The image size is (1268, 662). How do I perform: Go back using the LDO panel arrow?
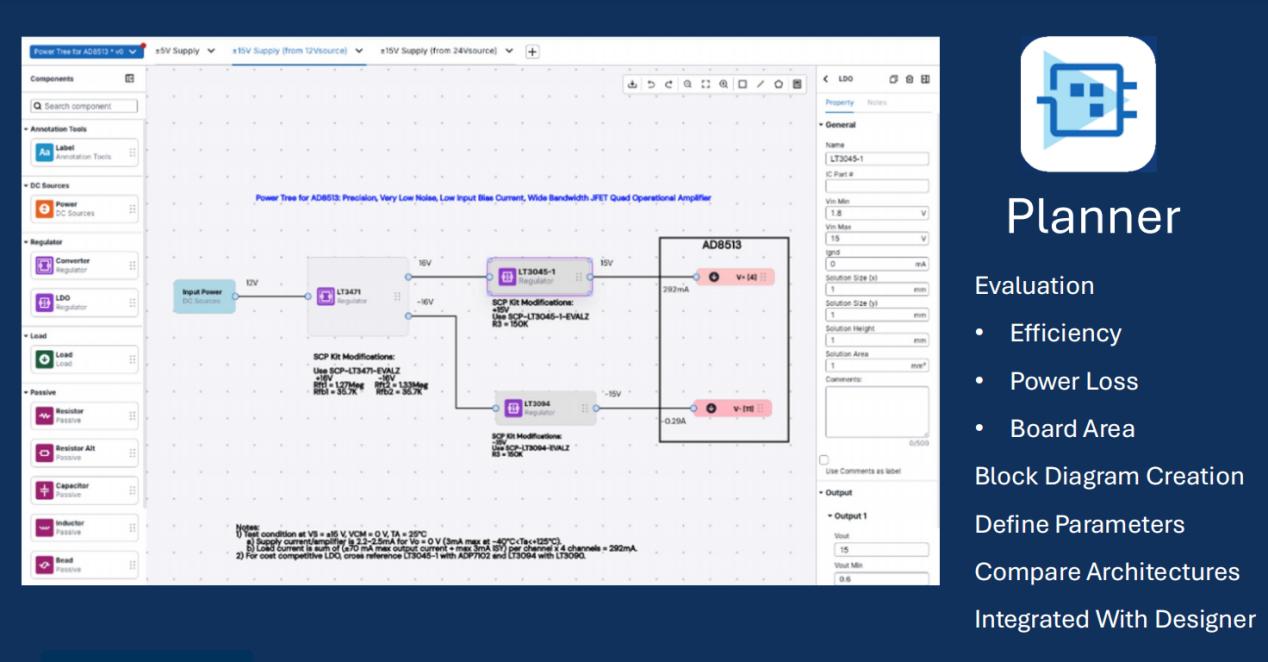(x=826, y=79)
